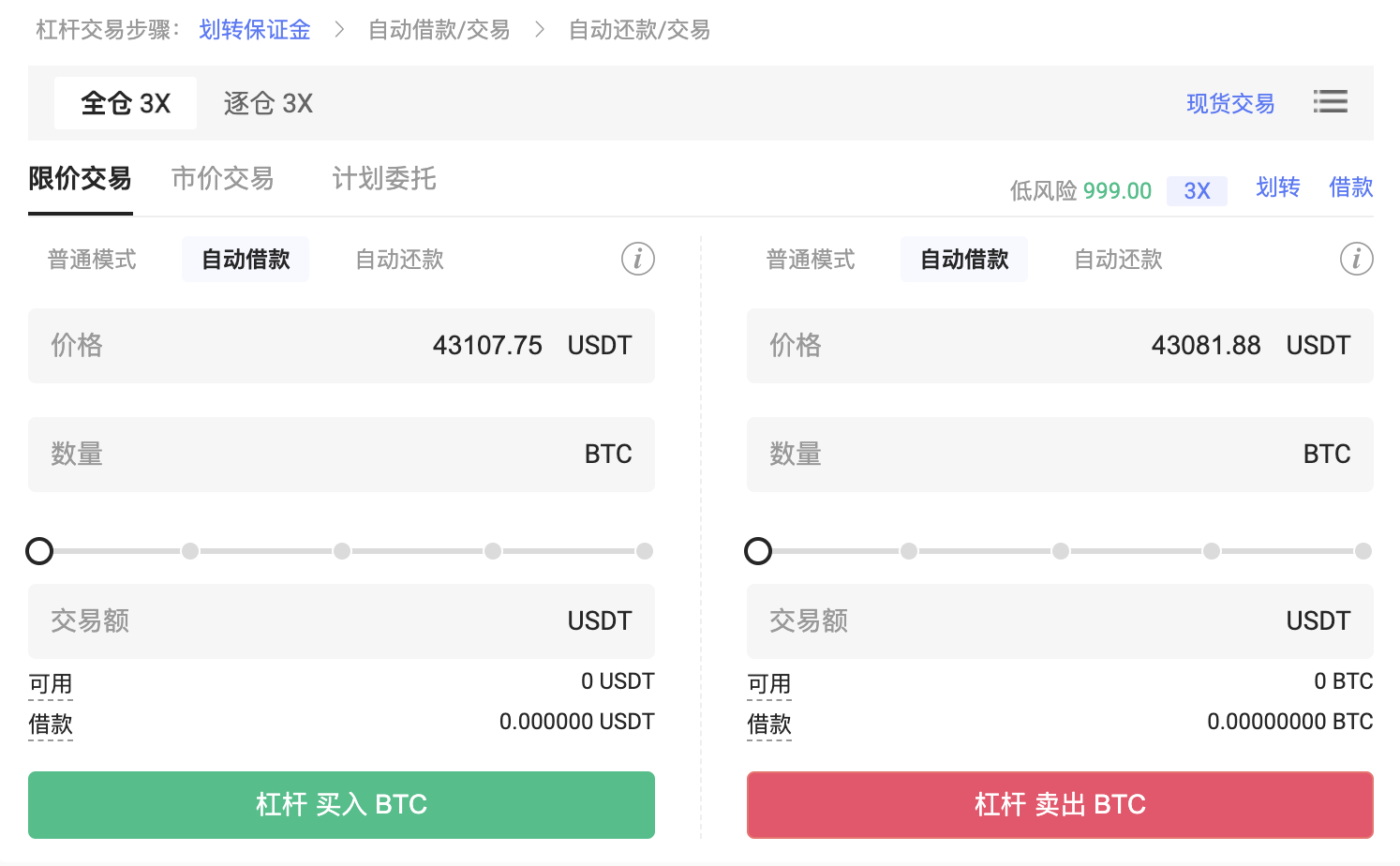Select the 限价交易 tab
1400x866 pixels.
80,178
